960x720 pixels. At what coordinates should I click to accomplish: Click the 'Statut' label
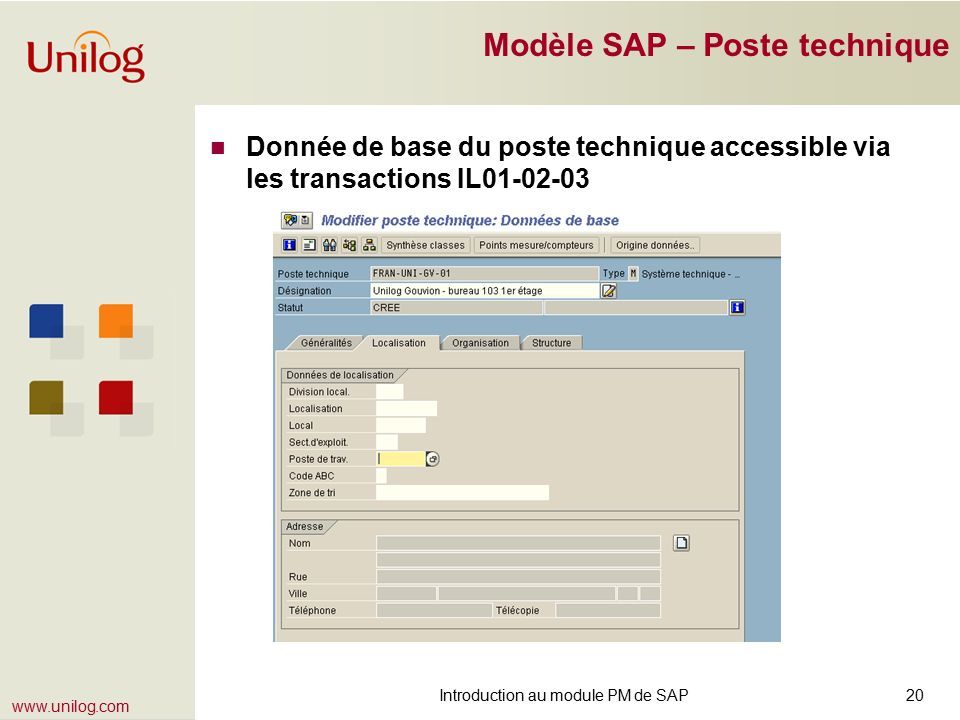[x=290, y=308]
